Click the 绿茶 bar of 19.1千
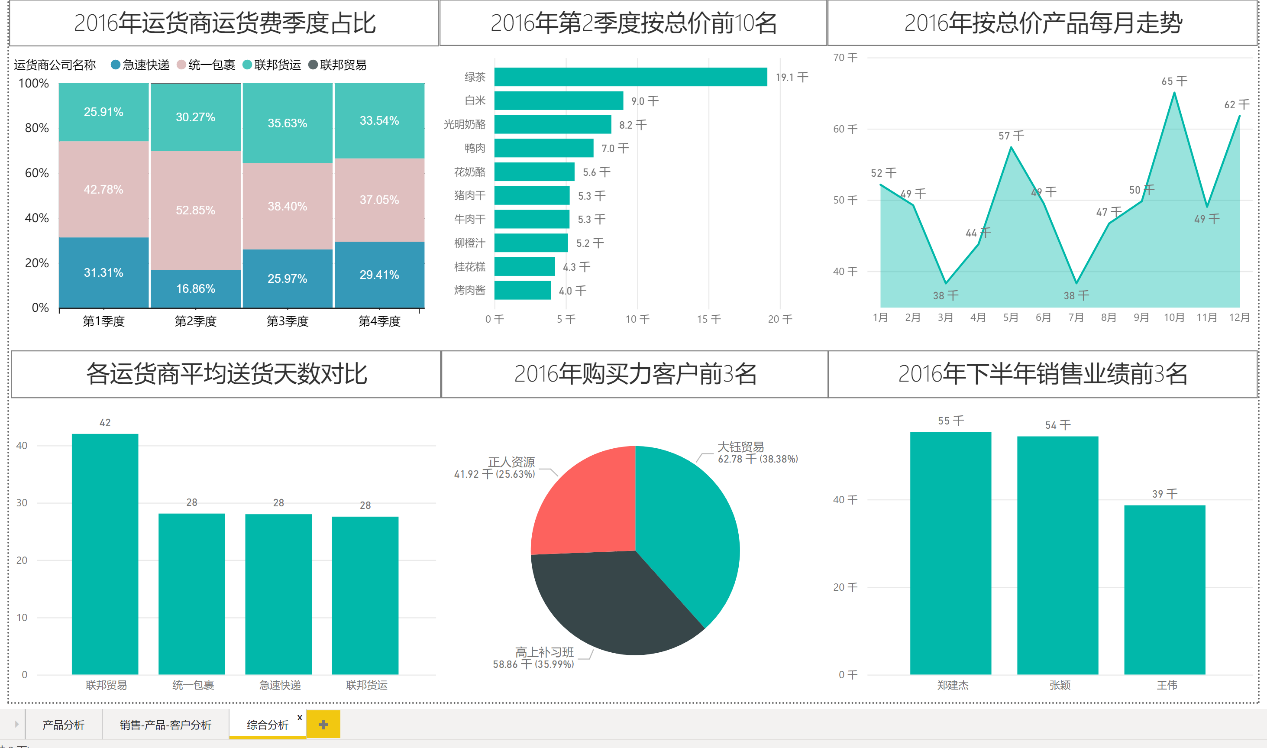 coord(630,77)
